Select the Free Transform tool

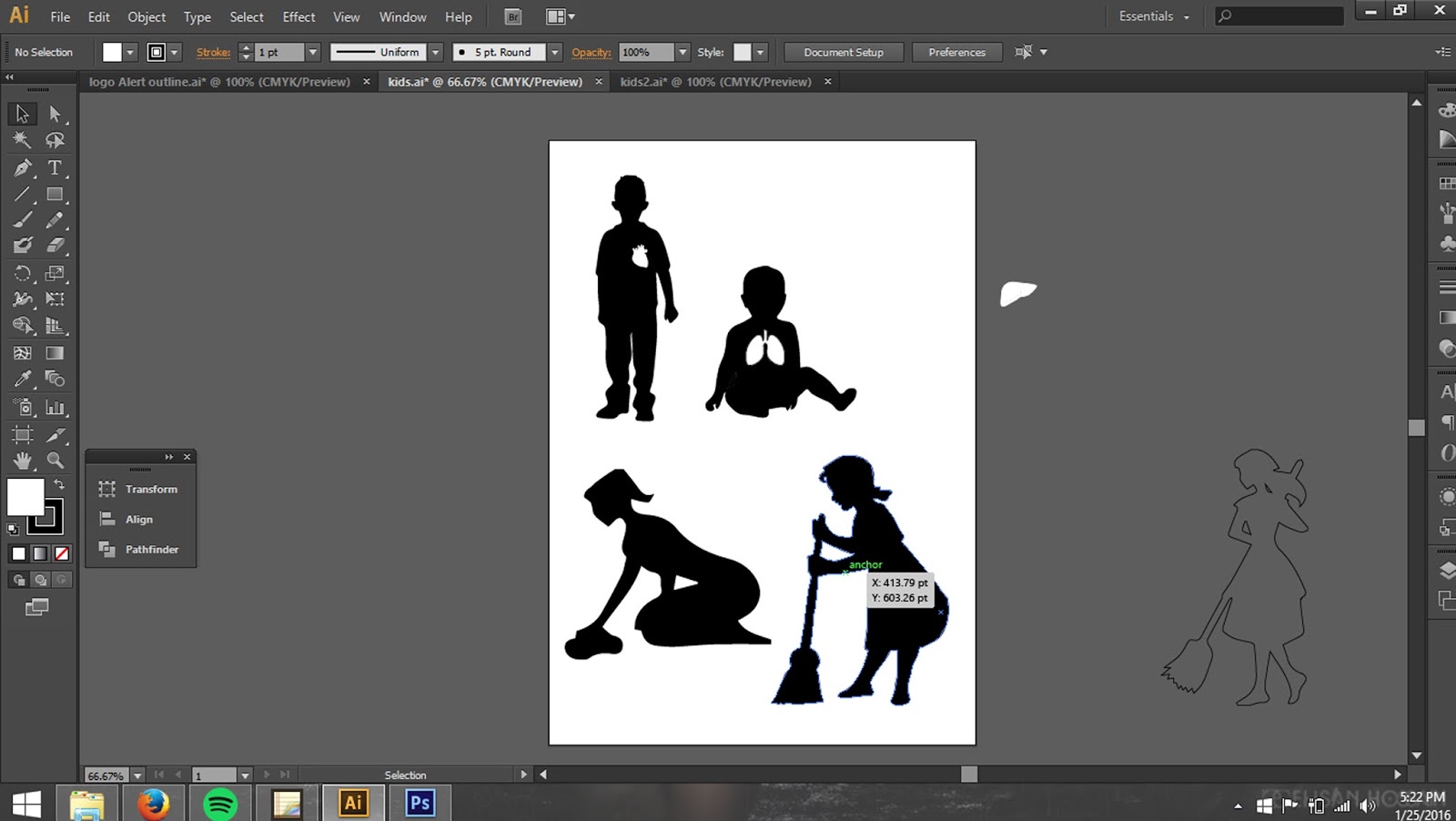tap(56, 299)
